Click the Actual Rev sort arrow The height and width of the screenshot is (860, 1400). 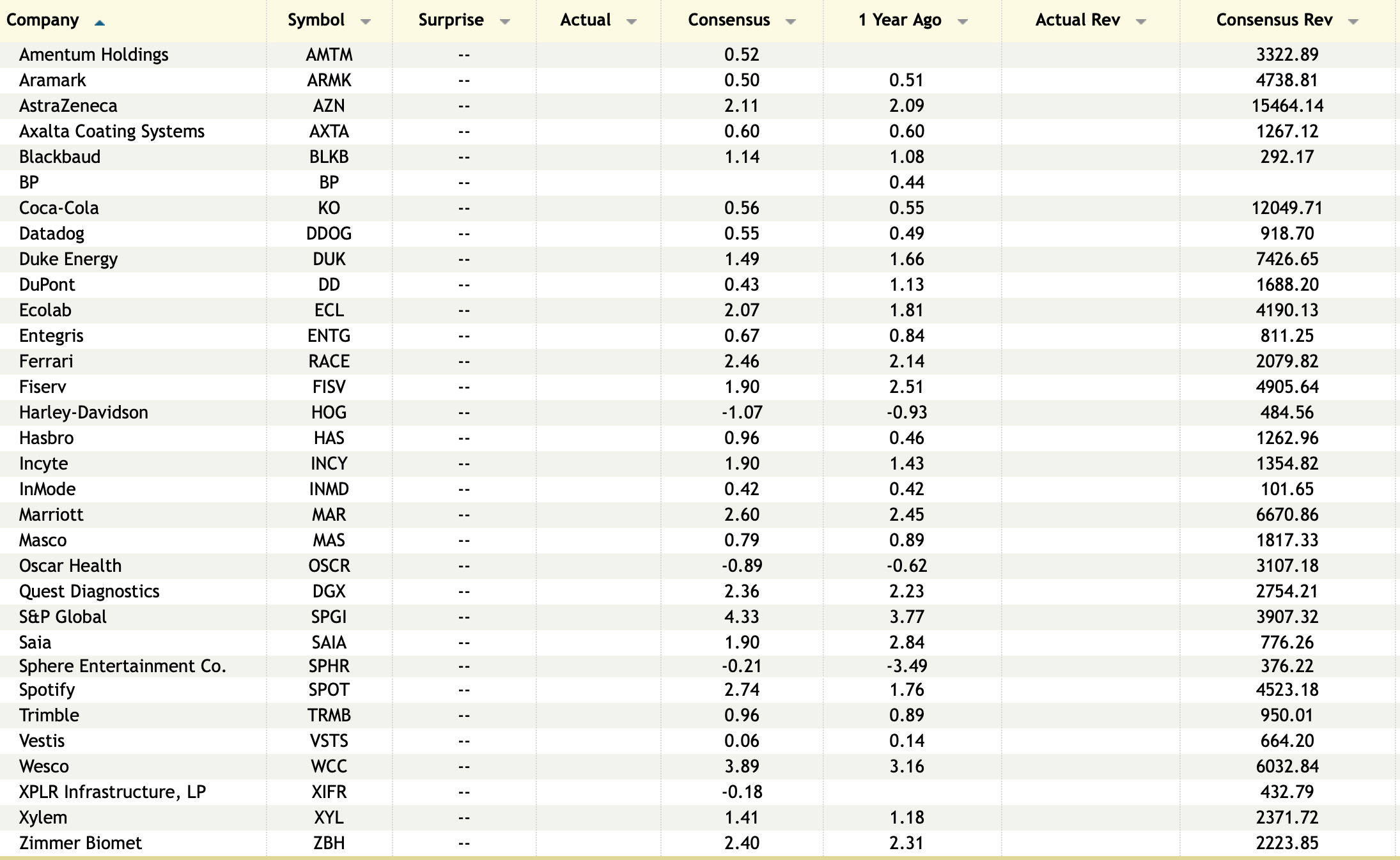[x=1141, y=22]
